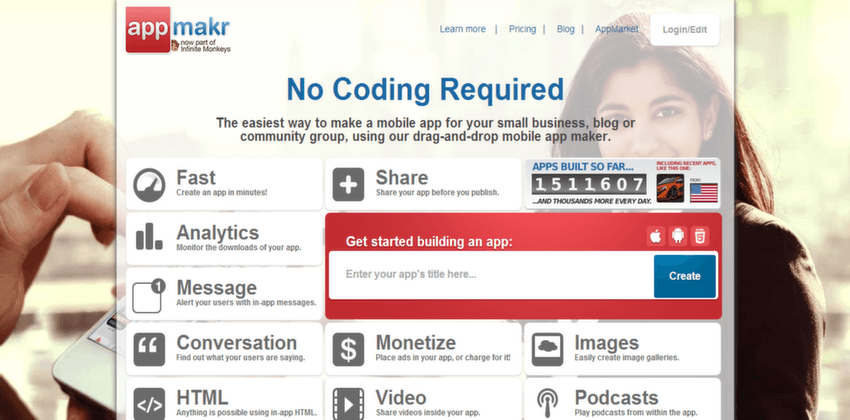Click the Share plus icon
Screen dimensions: 850x420
coord(348,185)
